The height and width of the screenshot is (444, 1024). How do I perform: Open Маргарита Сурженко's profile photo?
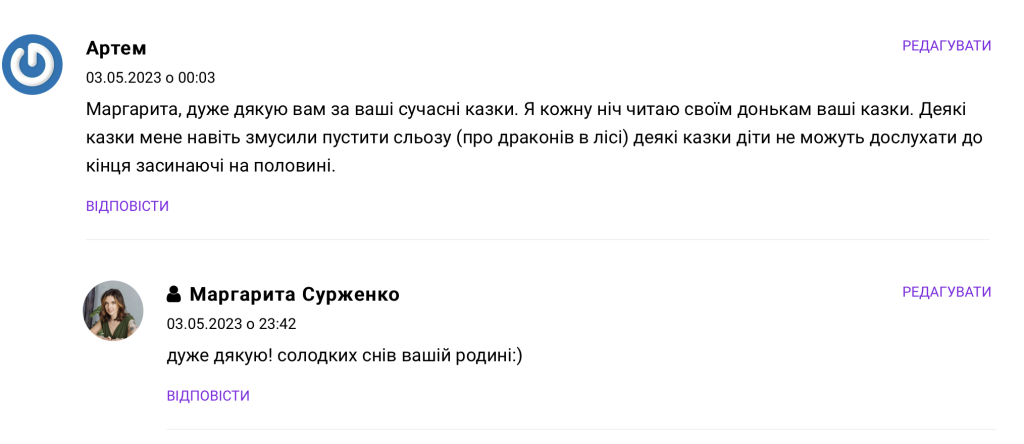[113, 310]
